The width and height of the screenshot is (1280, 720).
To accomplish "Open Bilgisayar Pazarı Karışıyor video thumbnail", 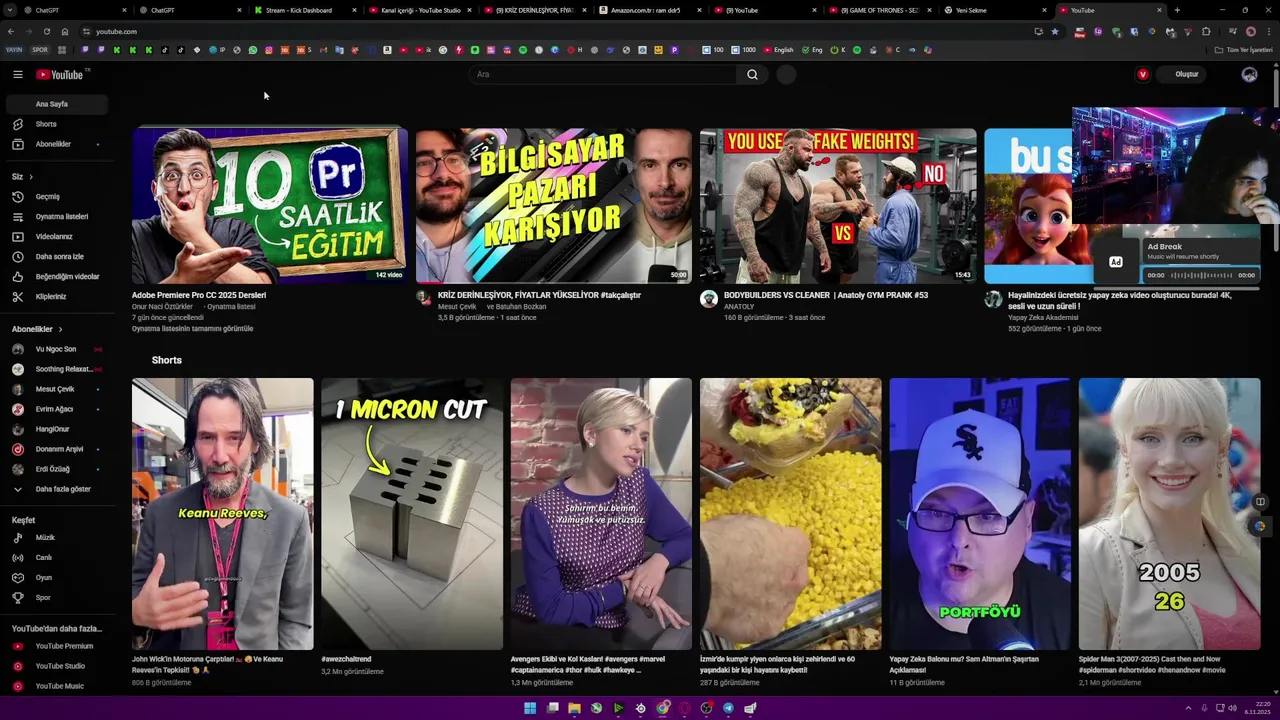I will pos(554,205).
